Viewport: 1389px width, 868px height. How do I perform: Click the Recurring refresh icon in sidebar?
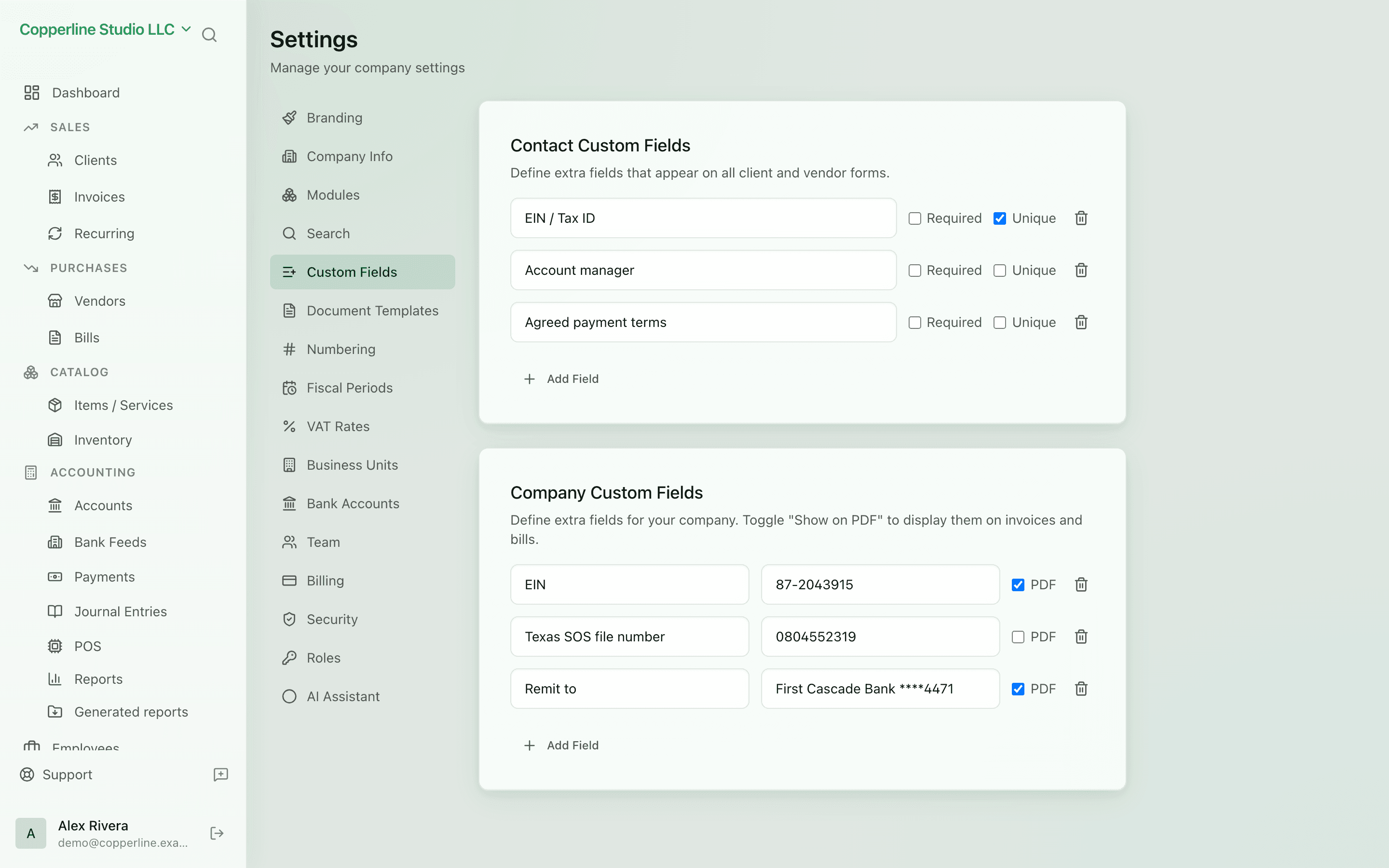tap(54, 234)
